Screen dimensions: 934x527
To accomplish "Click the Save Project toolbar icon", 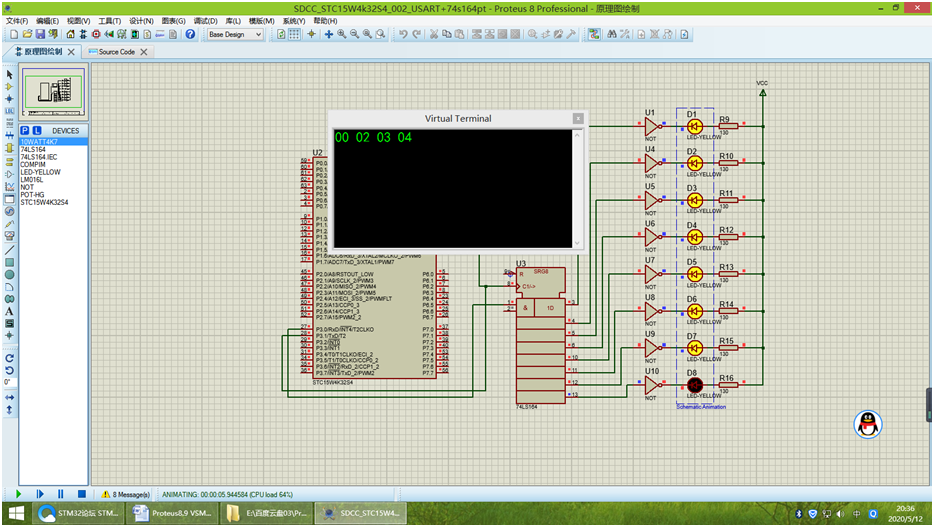I will tap(39, 34).
